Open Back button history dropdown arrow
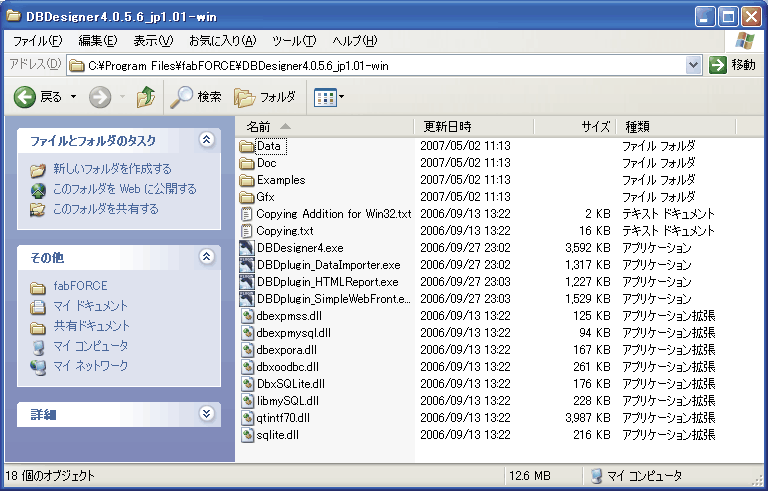 tap(73, 97)
